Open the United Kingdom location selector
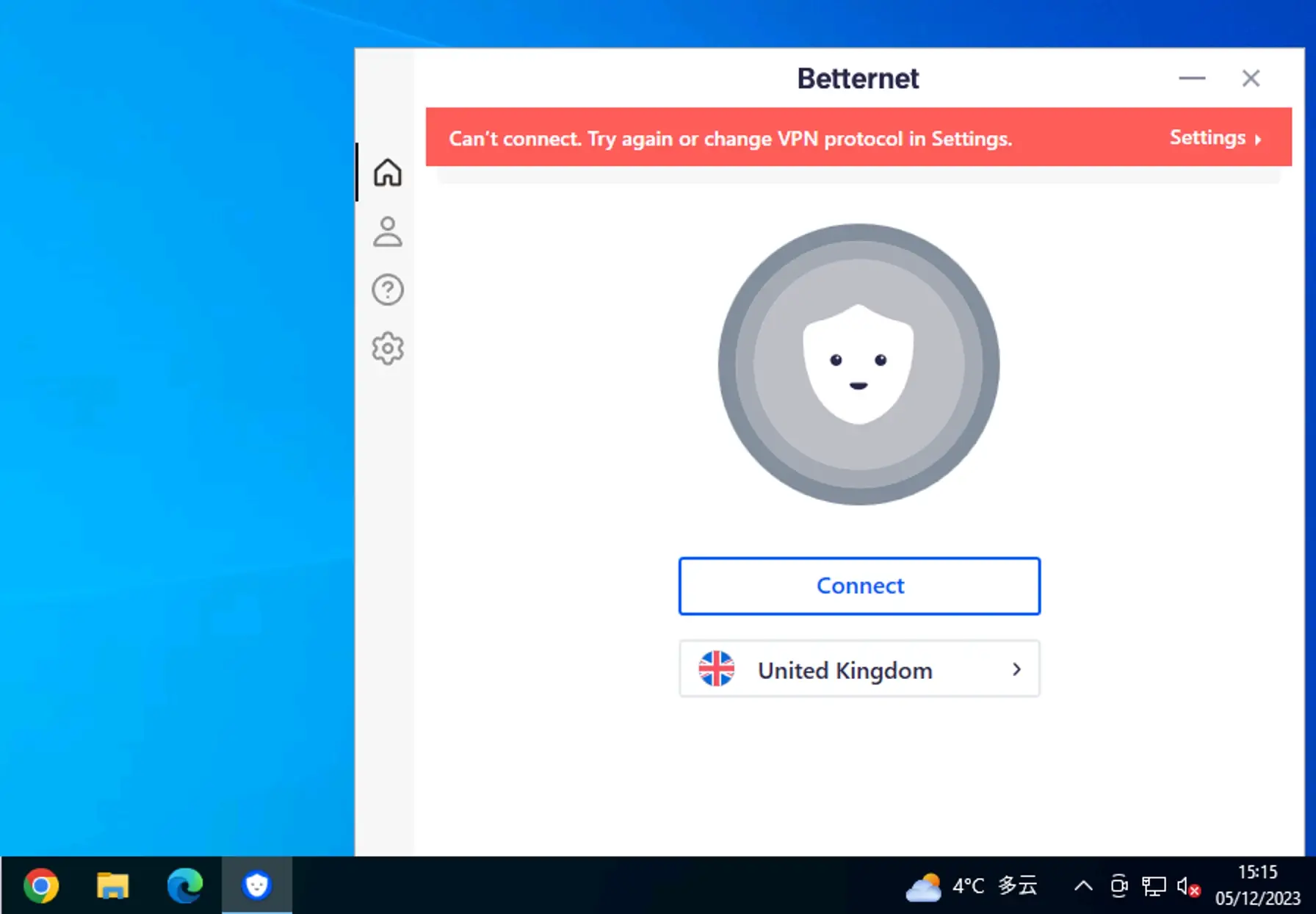This screenshot has width=1316, height=914. (x=859, y=669)
